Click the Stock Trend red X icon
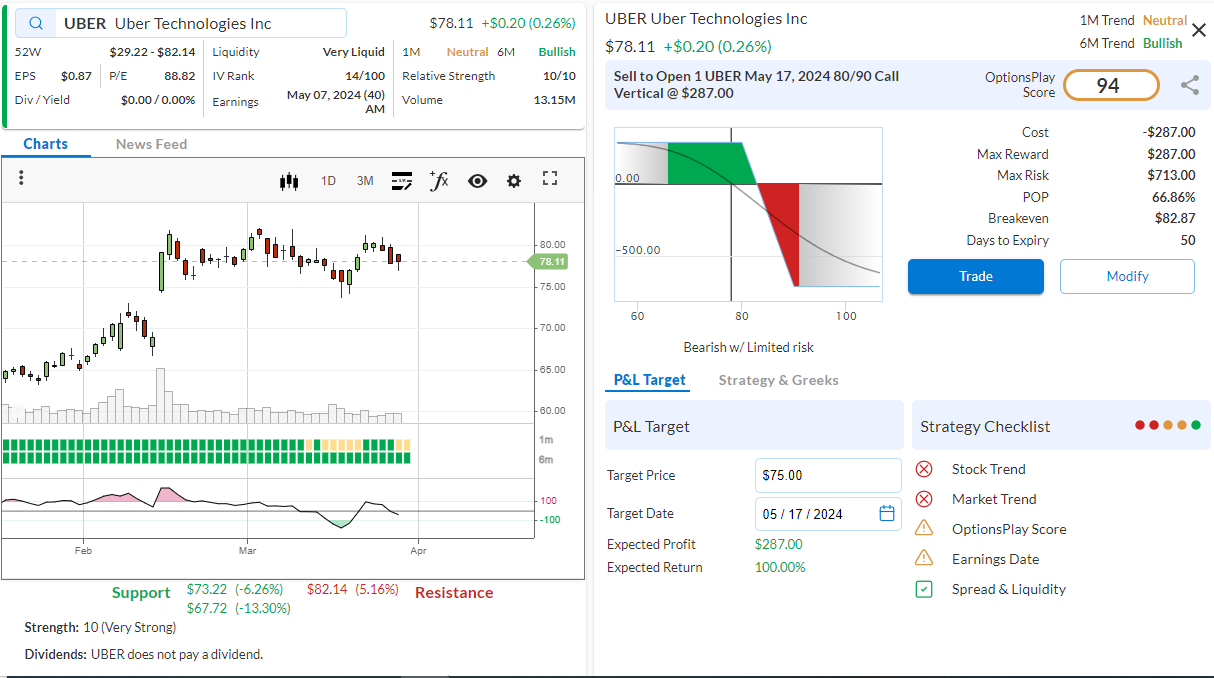1214x678 pixels. (x=924, y=469)
